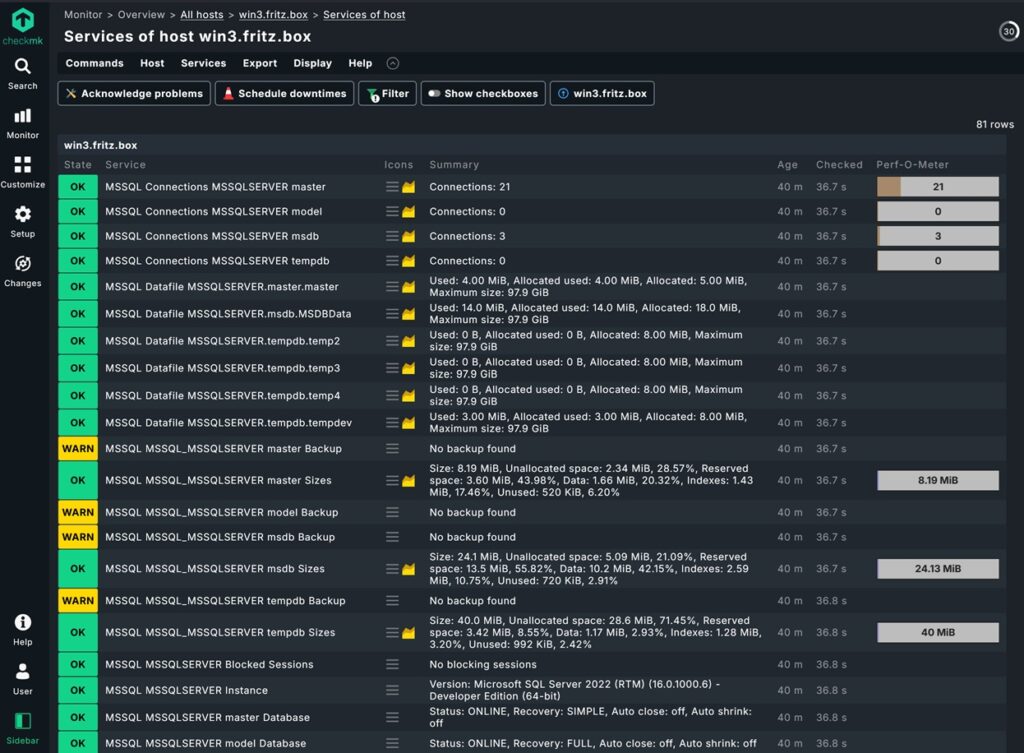The image size is (1024, 753).
Task: Open action menu for model Database service
Action: click(392, 743)
